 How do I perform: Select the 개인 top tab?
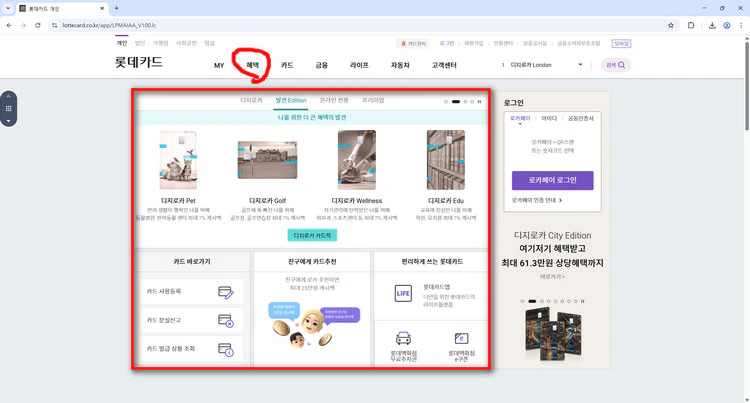tap(122, 43)
